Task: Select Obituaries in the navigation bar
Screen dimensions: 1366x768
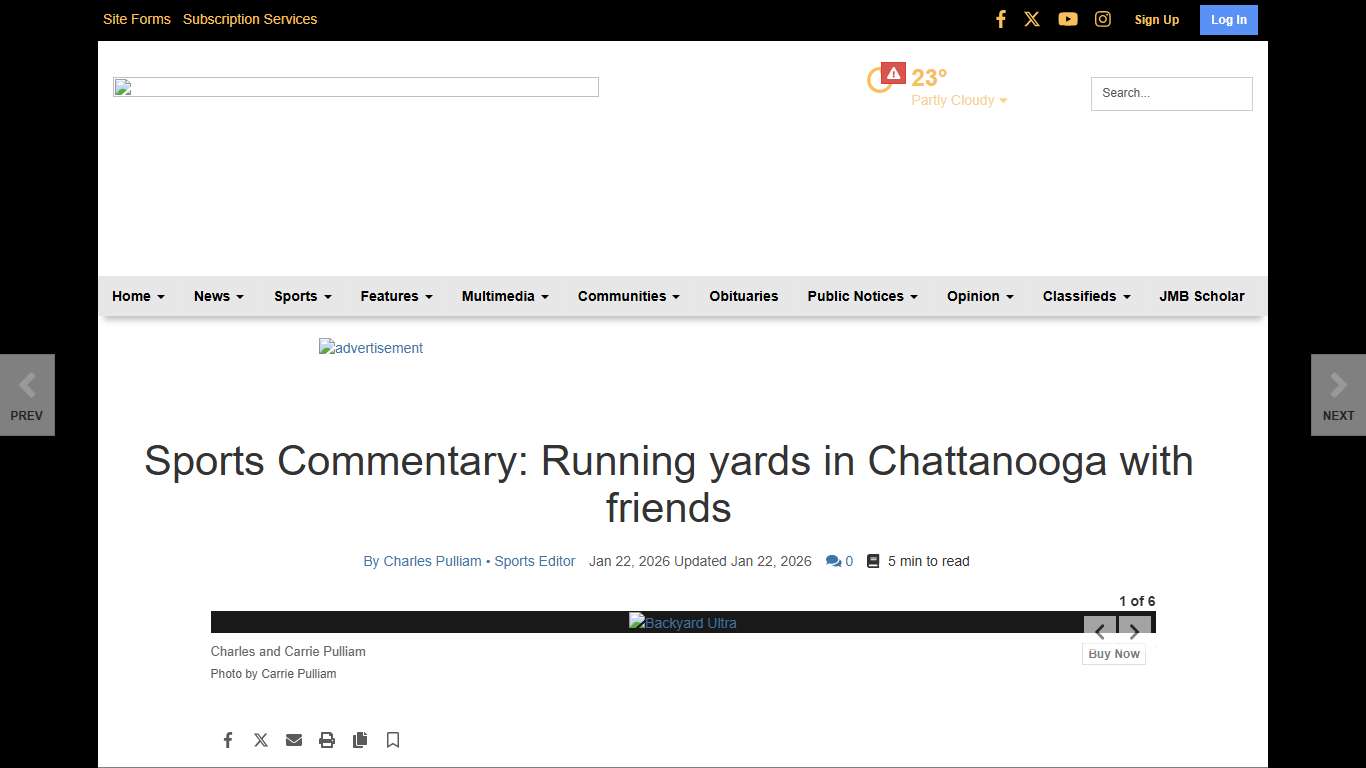Action: point(743,296)
